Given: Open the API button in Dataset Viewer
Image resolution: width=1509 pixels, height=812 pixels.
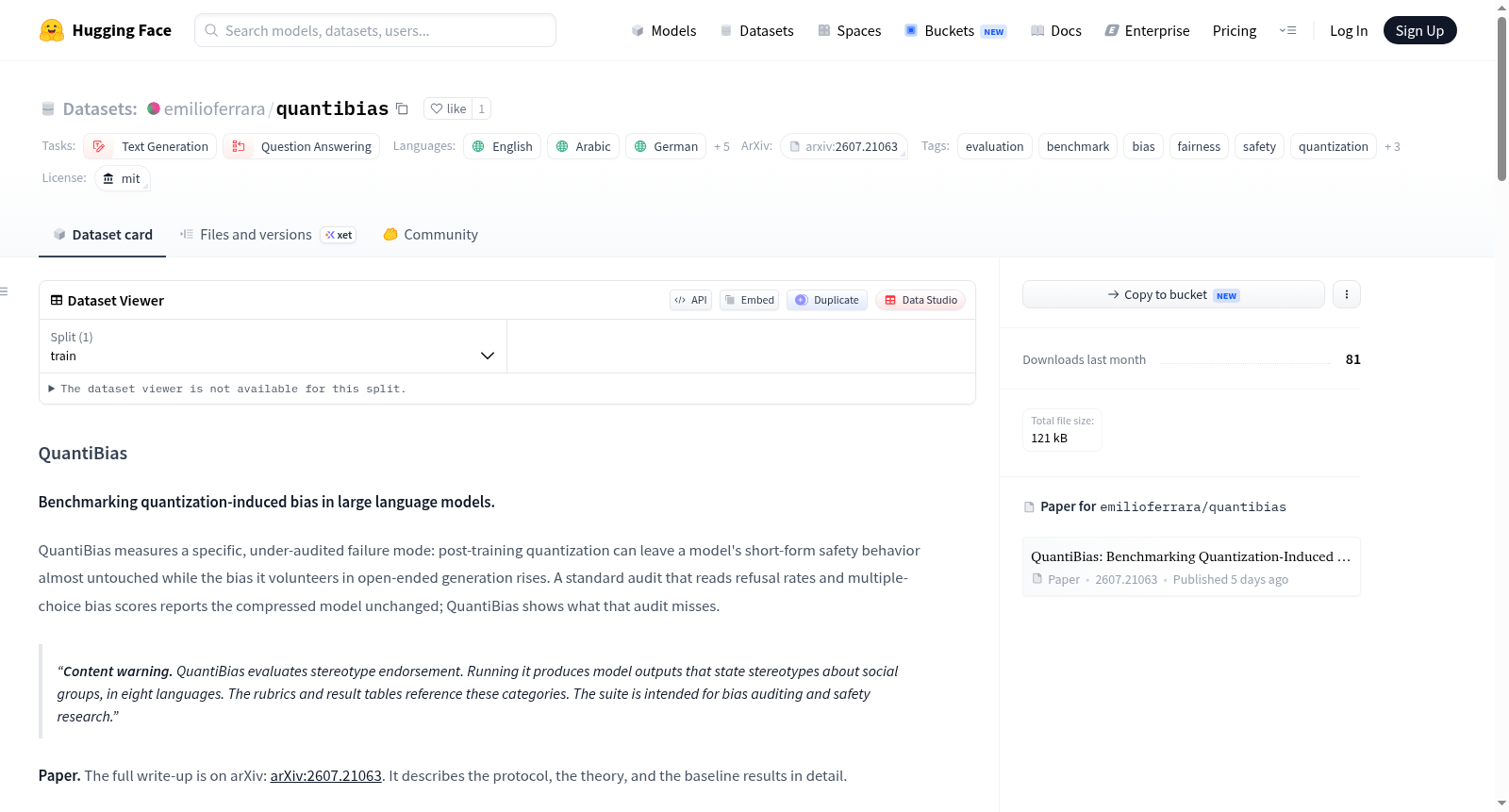Looking at the screenshot, I should (690, 300).
